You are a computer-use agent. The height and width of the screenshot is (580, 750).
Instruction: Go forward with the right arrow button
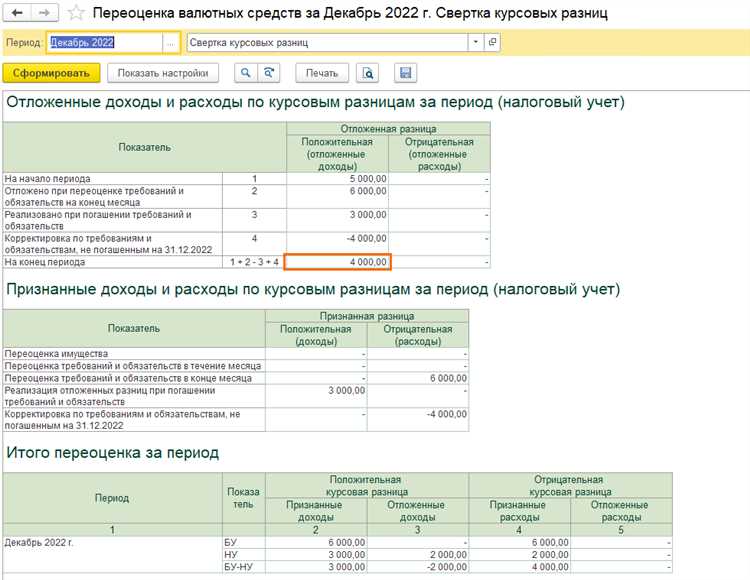[x=44, y=13]
